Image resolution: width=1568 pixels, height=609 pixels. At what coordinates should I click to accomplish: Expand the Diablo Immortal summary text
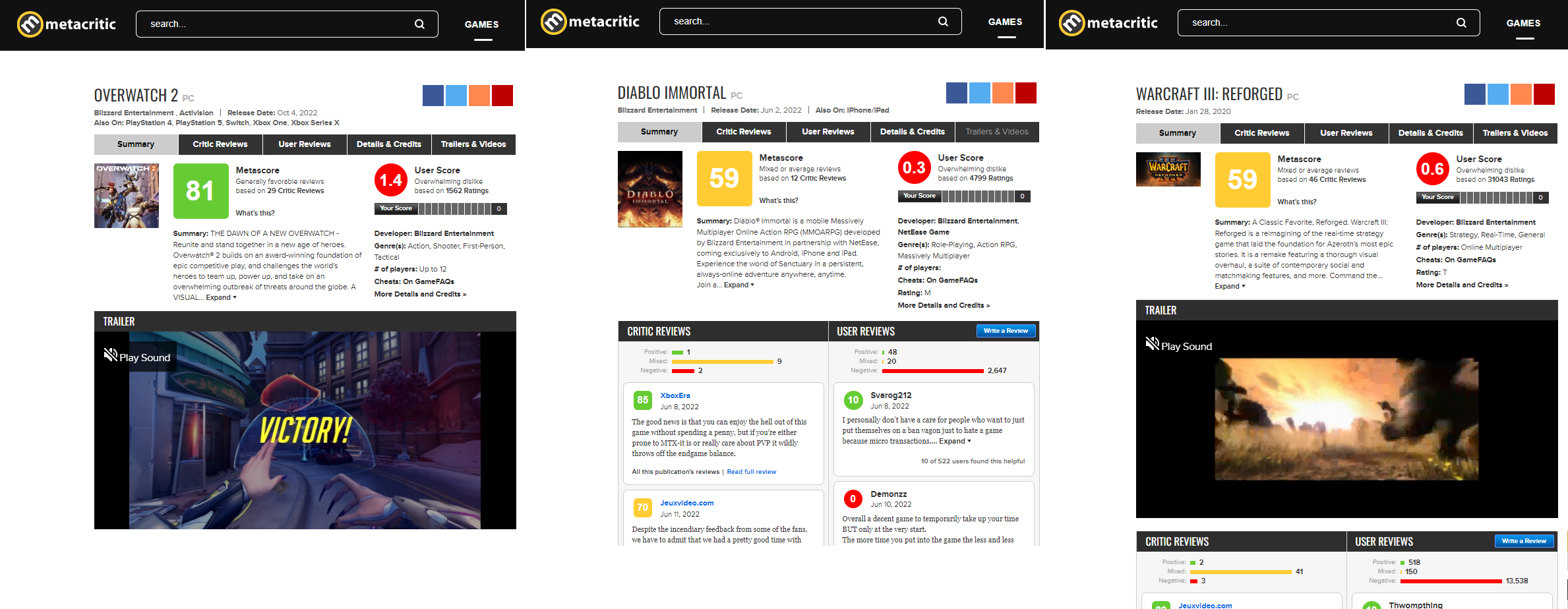(739, 285)
